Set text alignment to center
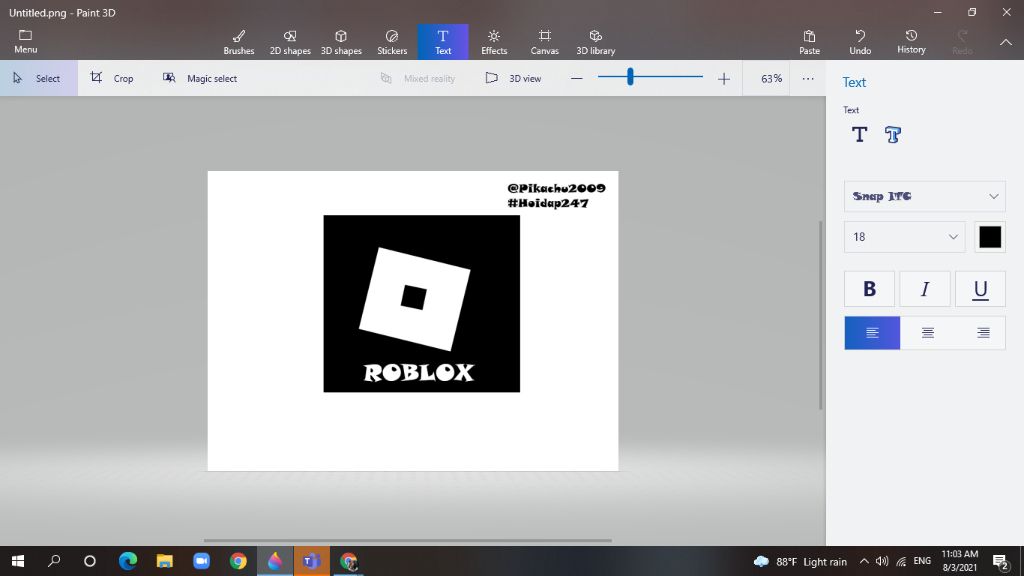 coord(927,333)
